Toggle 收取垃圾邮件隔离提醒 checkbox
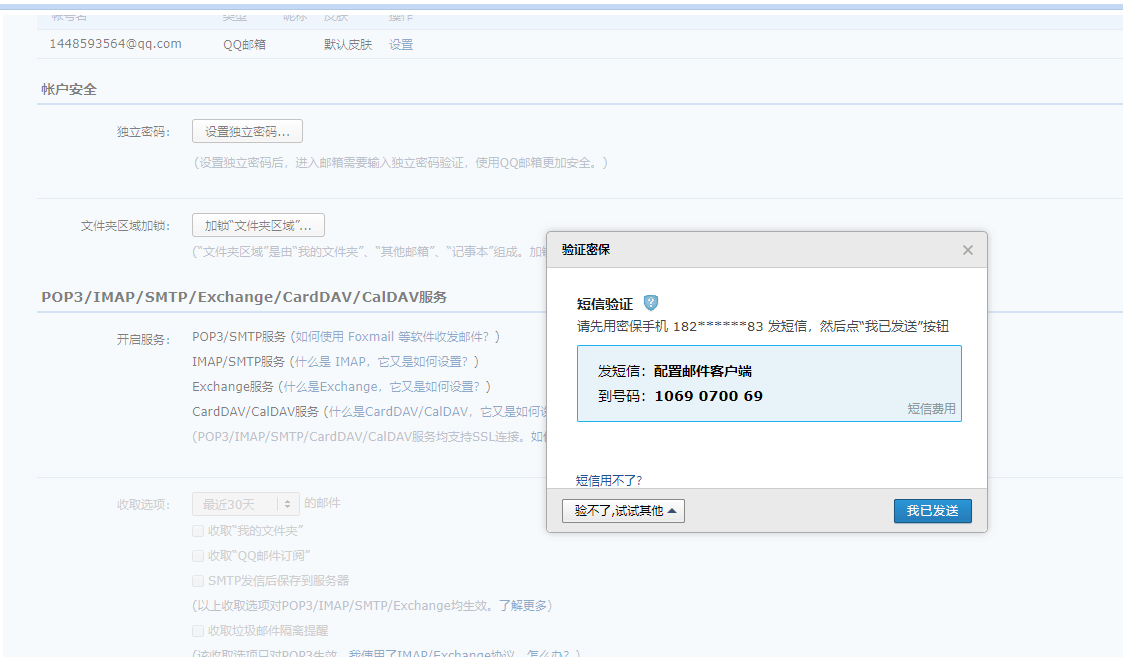1123x657 pixels. [198, 630]
